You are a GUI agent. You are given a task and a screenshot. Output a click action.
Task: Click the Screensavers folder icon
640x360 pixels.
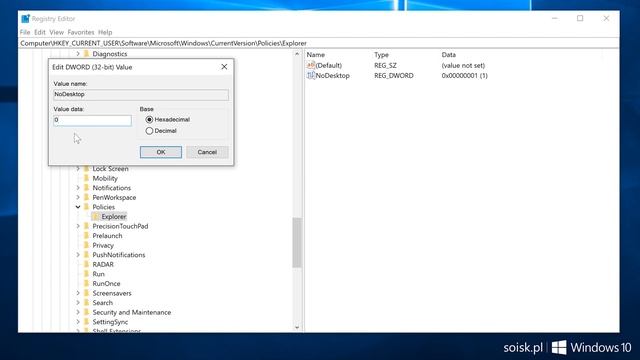pyautogui.click(x=87, y=293)
